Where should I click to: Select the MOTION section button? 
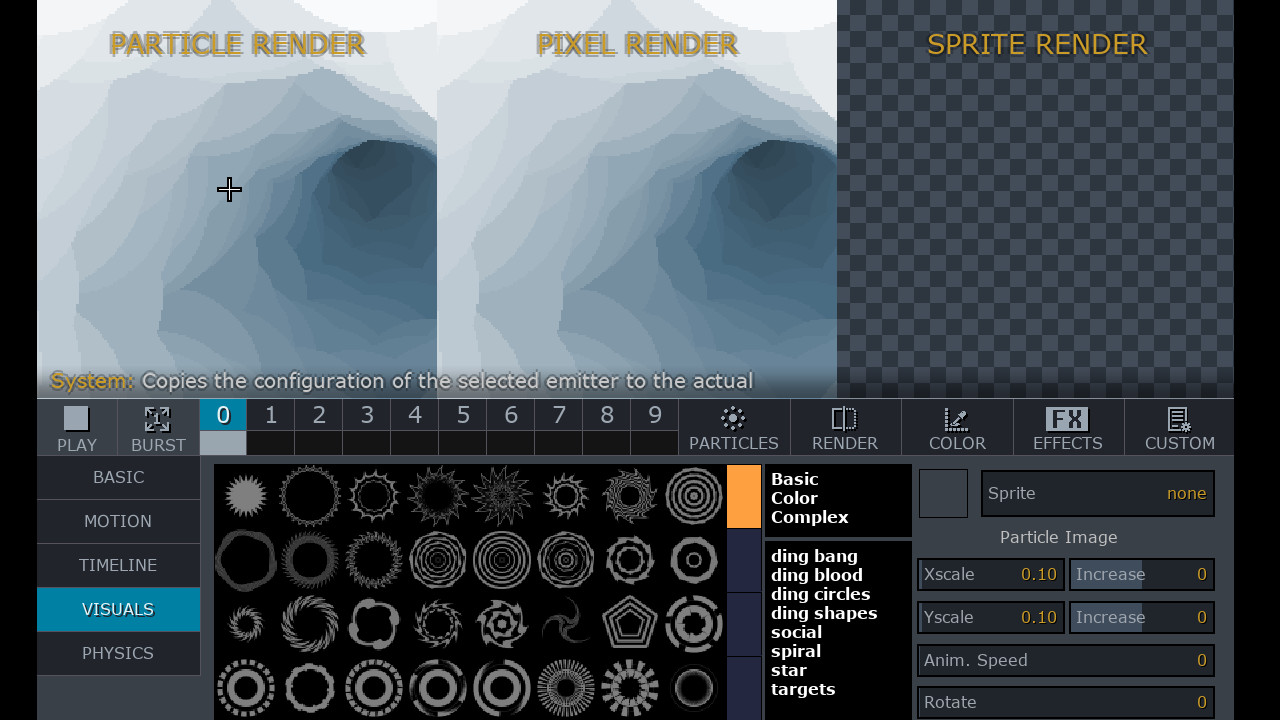click(x=118, y=521)
